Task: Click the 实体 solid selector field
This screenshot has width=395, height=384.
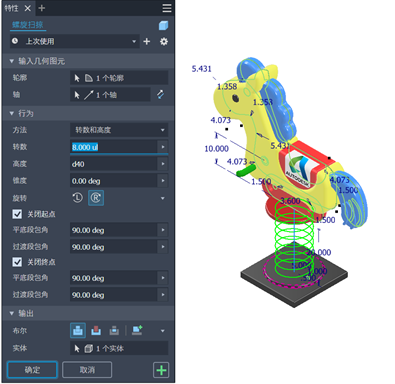Action: point(119,348)
